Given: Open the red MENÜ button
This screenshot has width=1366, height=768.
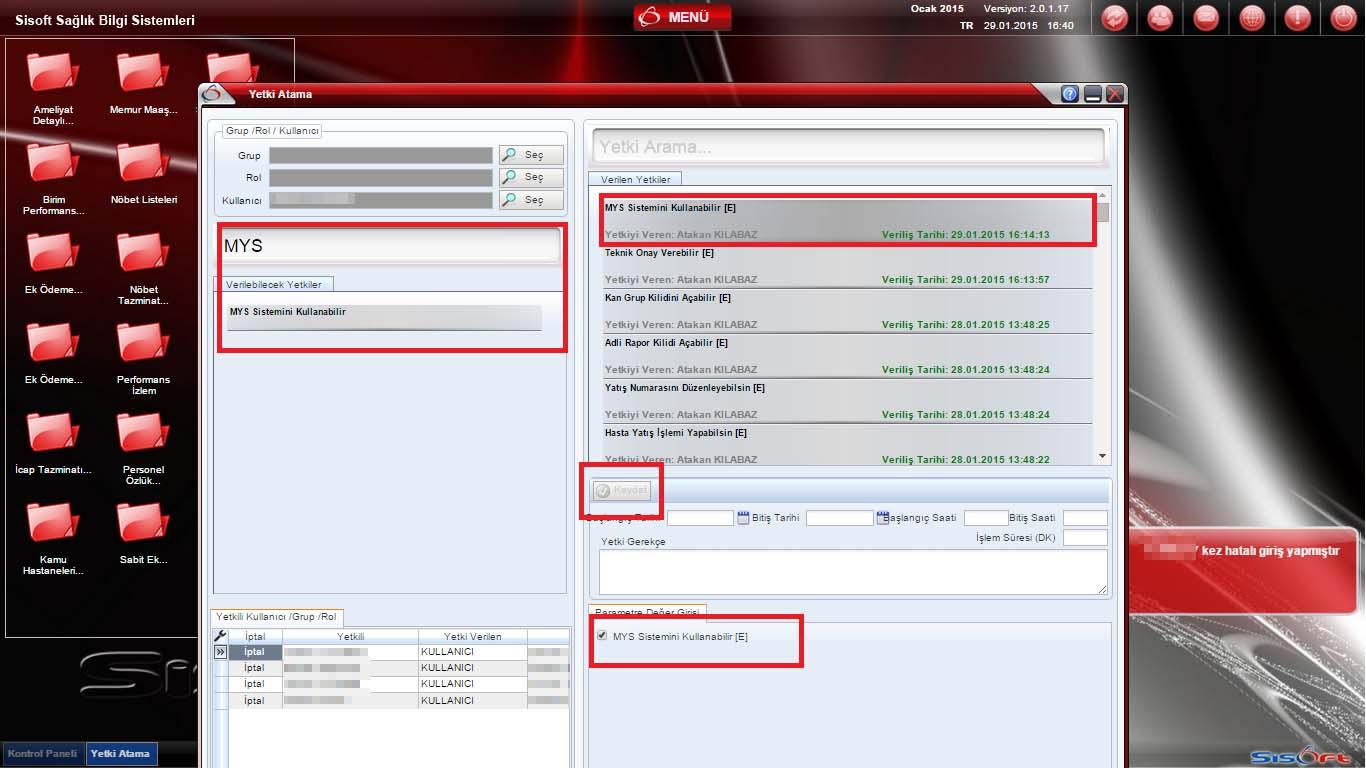Looking at the screenshot, I should click(682, 17).
